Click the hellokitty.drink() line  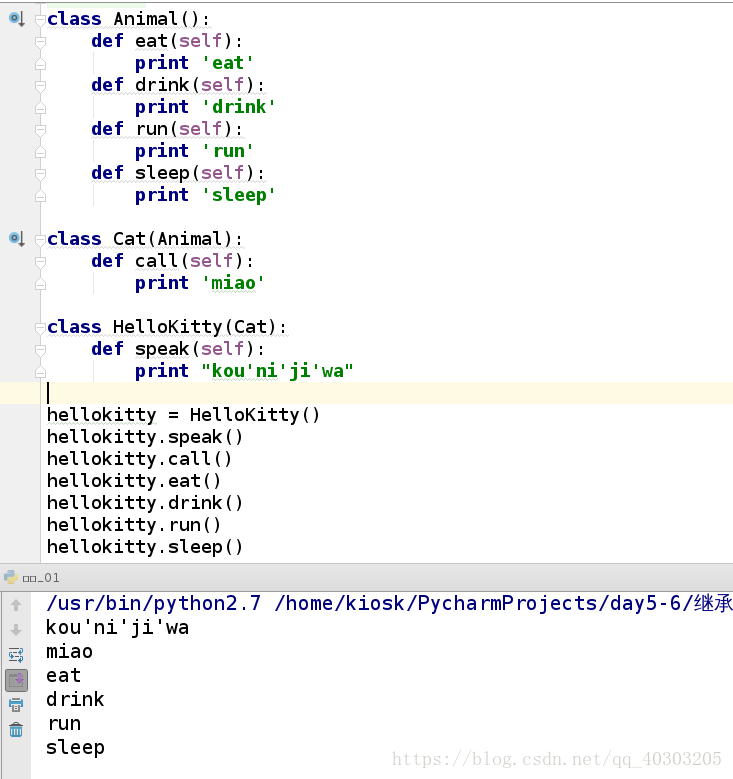[145, 503]
